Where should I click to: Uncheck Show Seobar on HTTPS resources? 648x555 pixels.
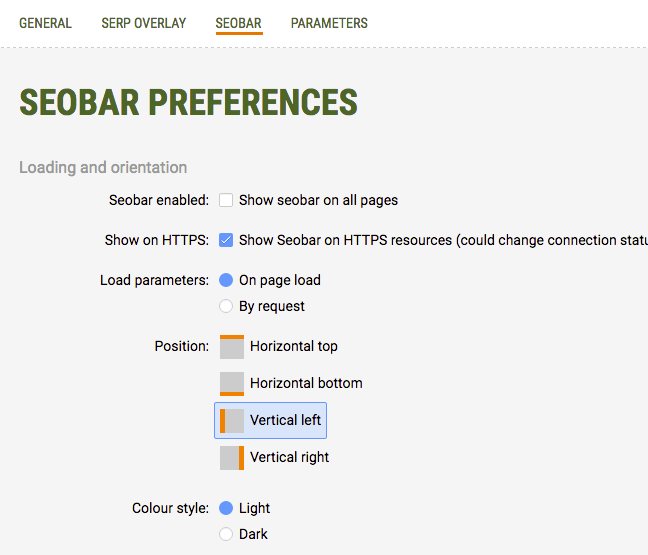coord(226,240)
